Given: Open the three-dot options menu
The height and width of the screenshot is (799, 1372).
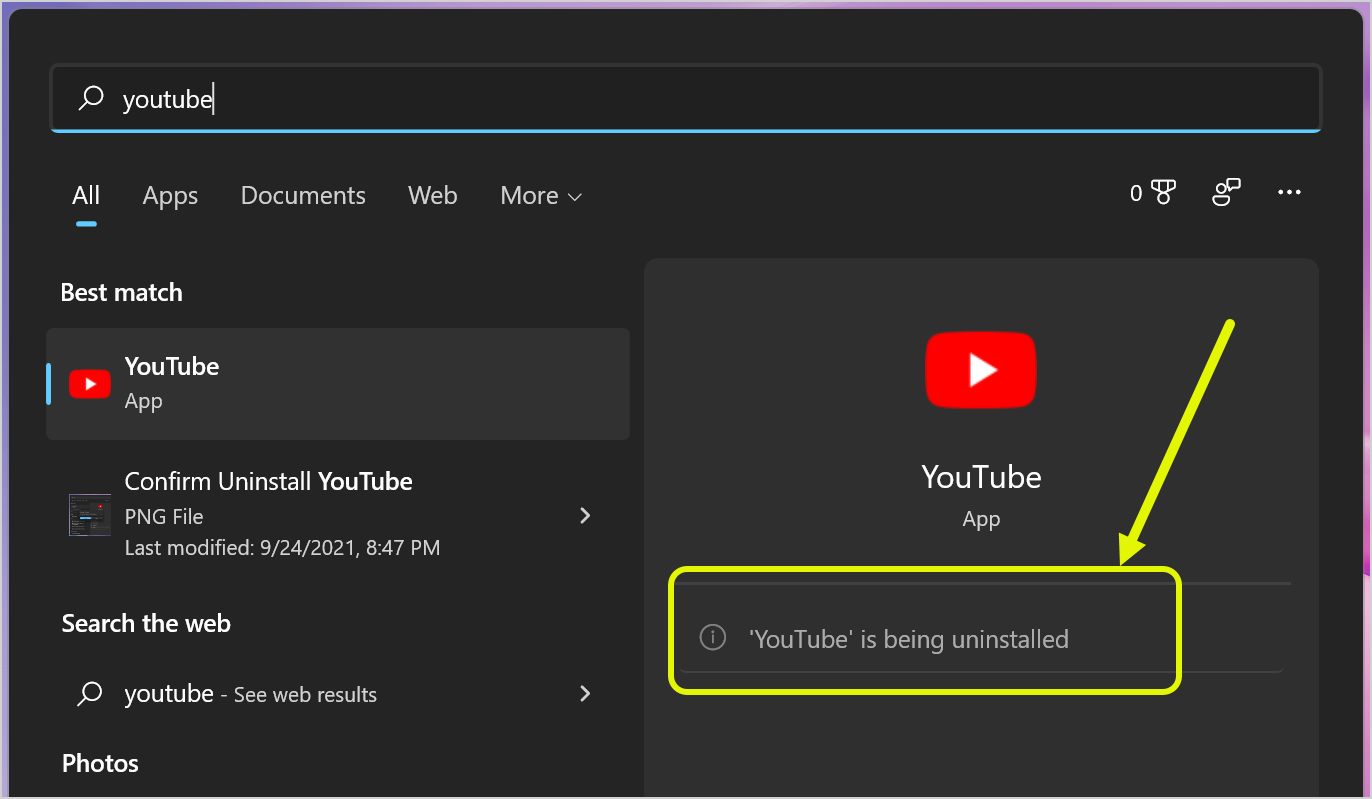Looking at the screenshot, I should coord(1289,192).
